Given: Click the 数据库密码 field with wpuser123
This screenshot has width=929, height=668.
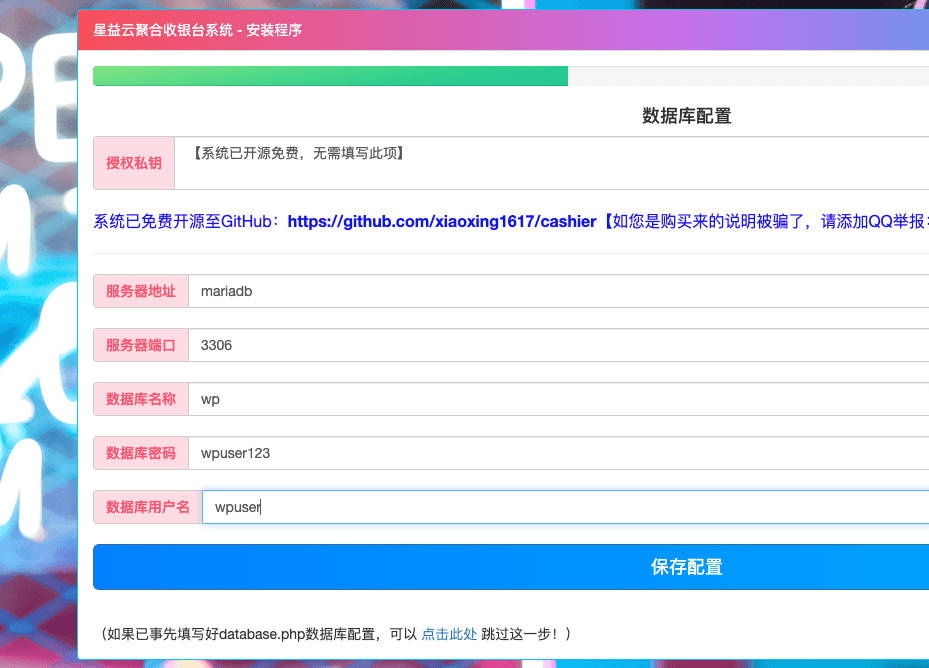Looking at the screenshot, I should [x=560, y=453].
